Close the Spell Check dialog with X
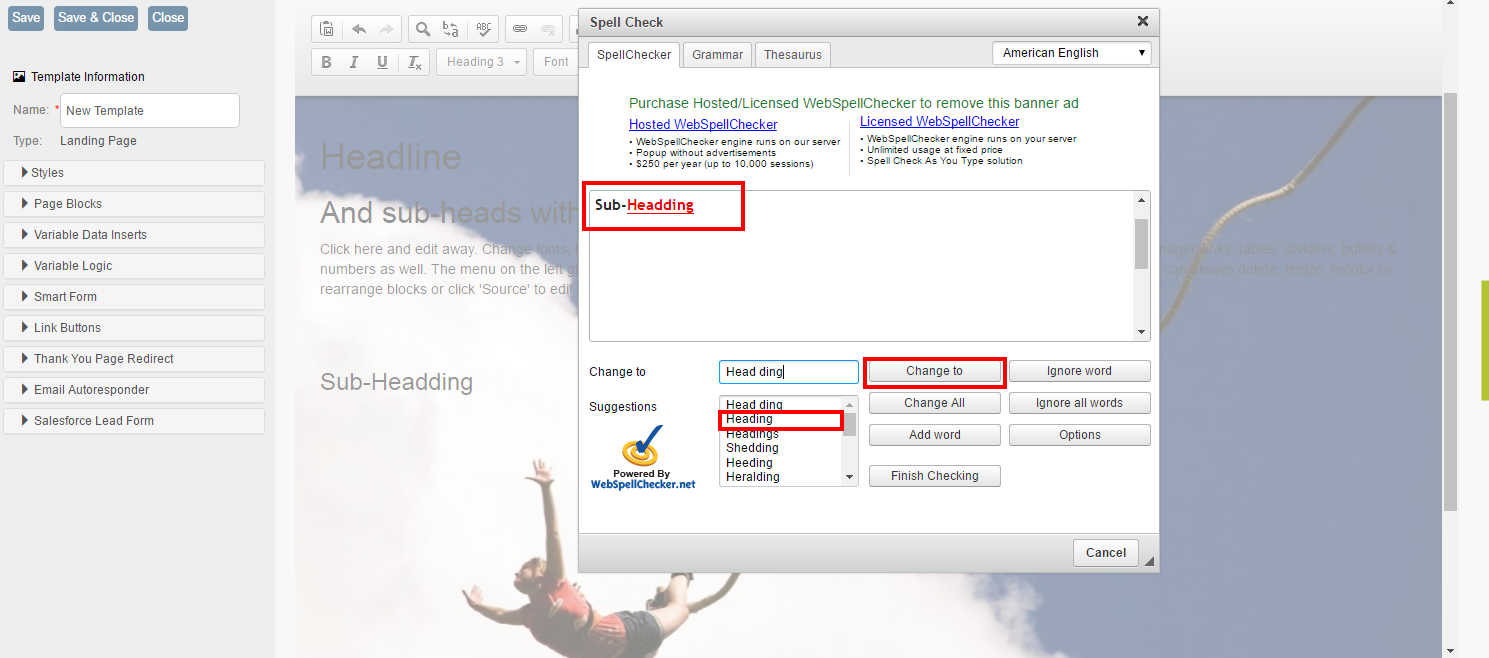Image resolution: width=1489 pixels, height=658 pixels. (x=1143, y=21)
